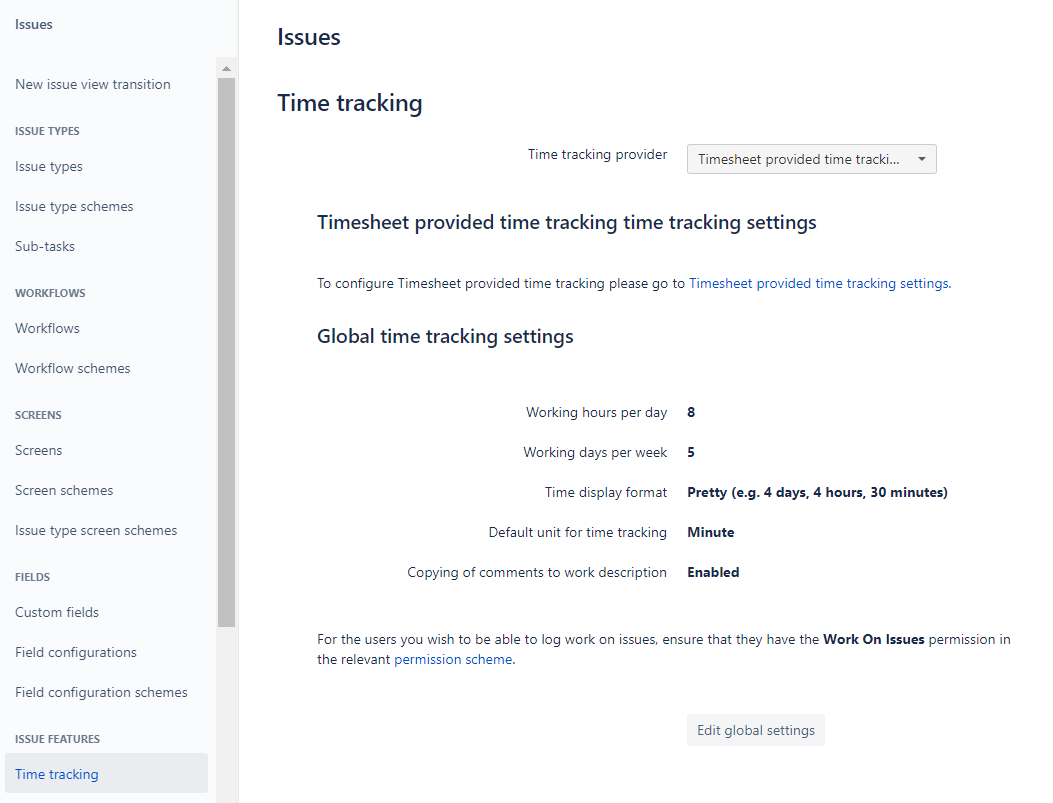Open Screen schemes page
Viewport: 1053px width, 803px height.
pos(63,490)
